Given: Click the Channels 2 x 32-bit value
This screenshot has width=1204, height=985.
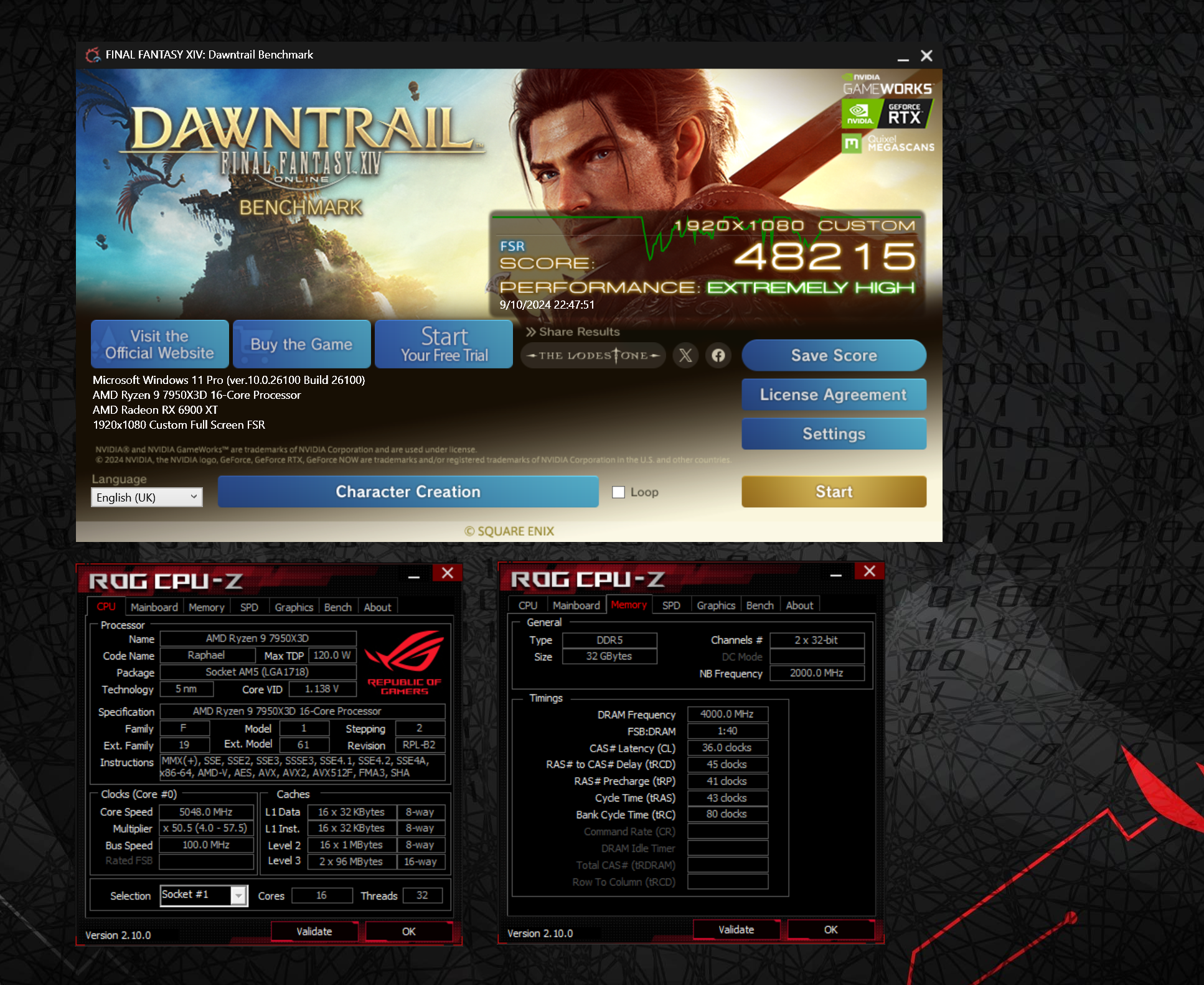Looking at the screenshot, I should tap(817, 640).
